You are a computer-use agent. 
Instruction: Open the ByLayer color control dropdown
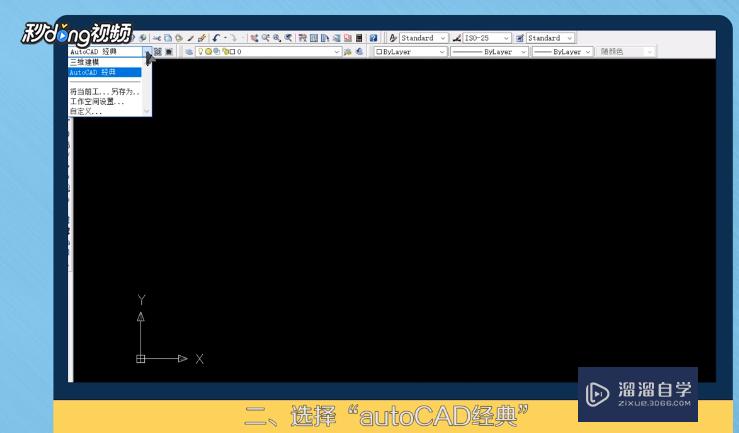pos(442,51)
